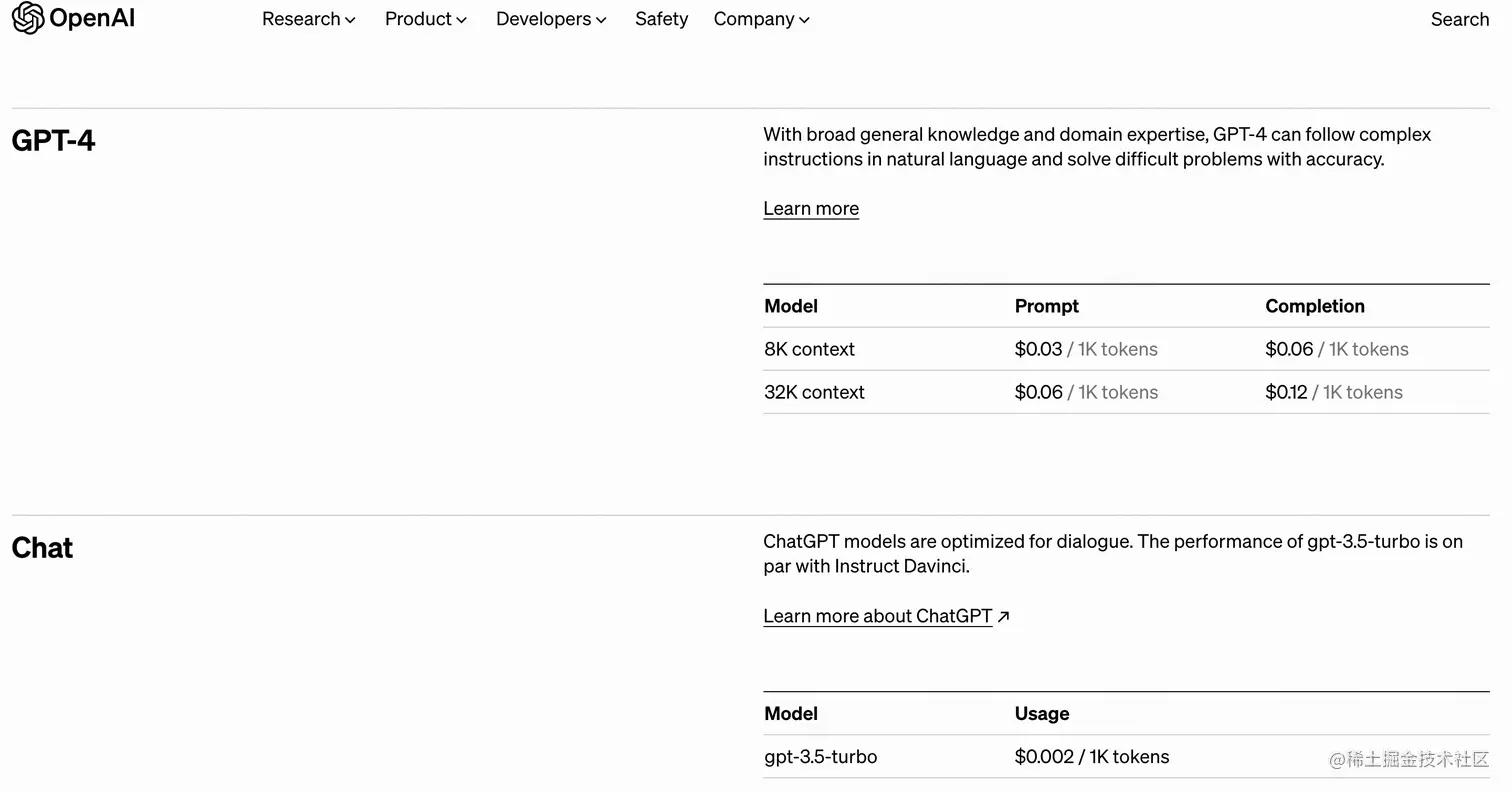Open the Learn more about ChatGPT link
Image resolution: width=1512 pixels, height=792 pixels.
tap(877, 617)
